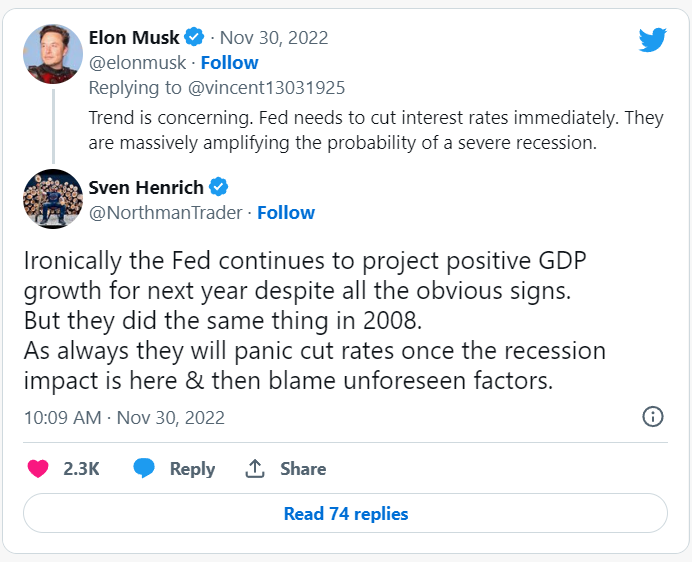Click Sven Henrich's verified badge
Image resolution: width=692 pixels, height=562 pixels.
tap(218, 187)
